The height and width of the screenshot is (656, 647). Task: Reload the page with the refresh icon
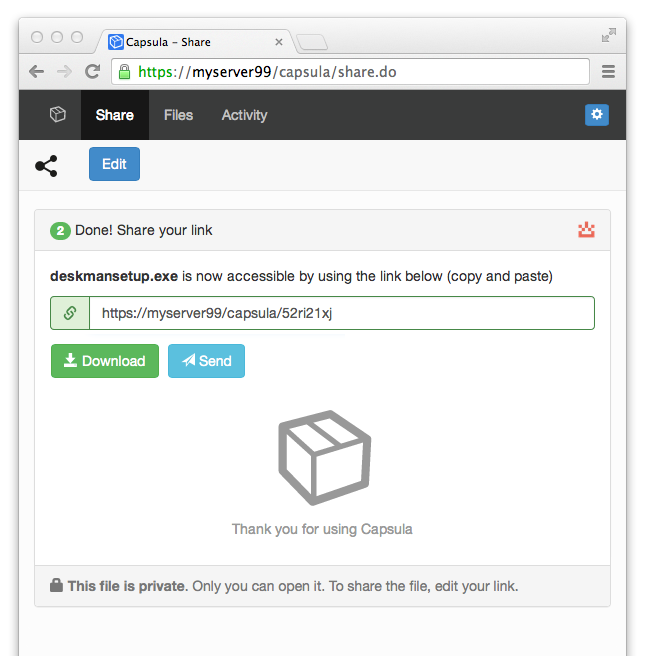(92, 72)
